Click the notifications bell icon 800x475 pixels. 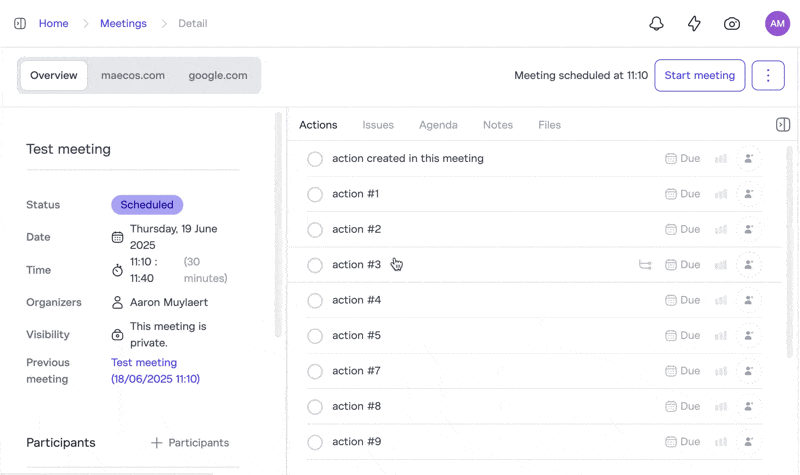click(656, 24)
